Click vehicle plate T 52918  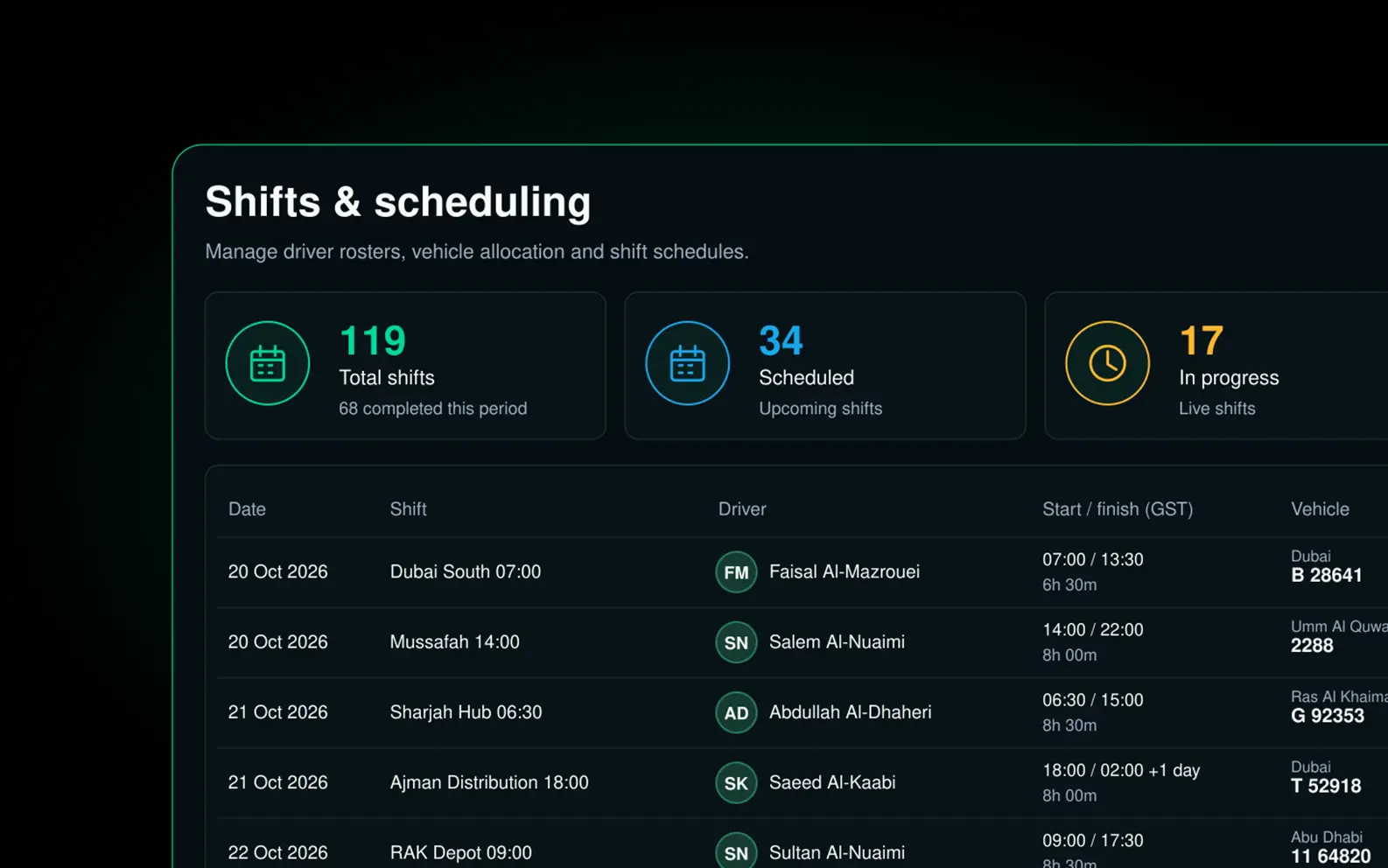1326,786
